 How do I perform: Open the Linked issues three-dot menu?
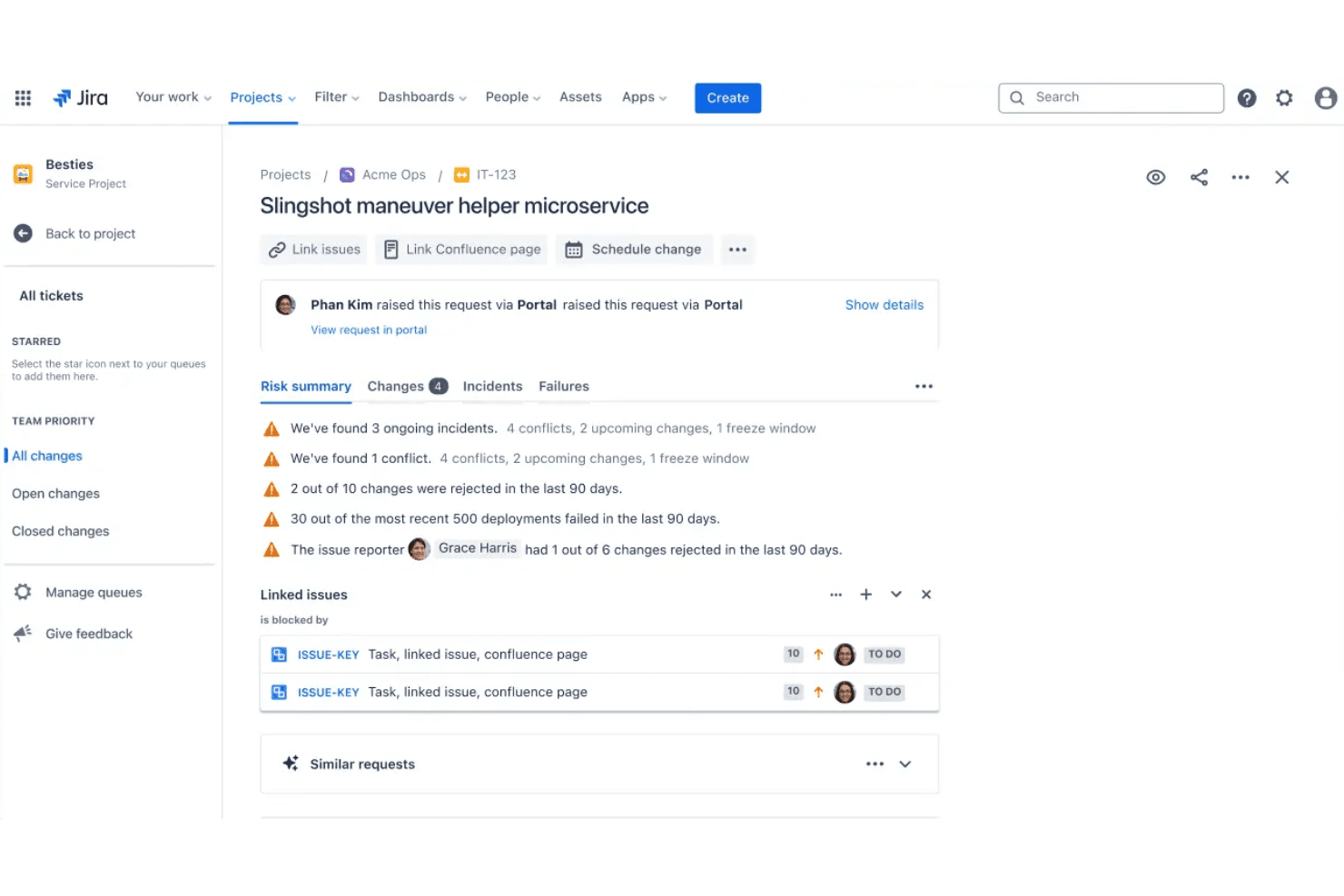[x=835, y=595]
